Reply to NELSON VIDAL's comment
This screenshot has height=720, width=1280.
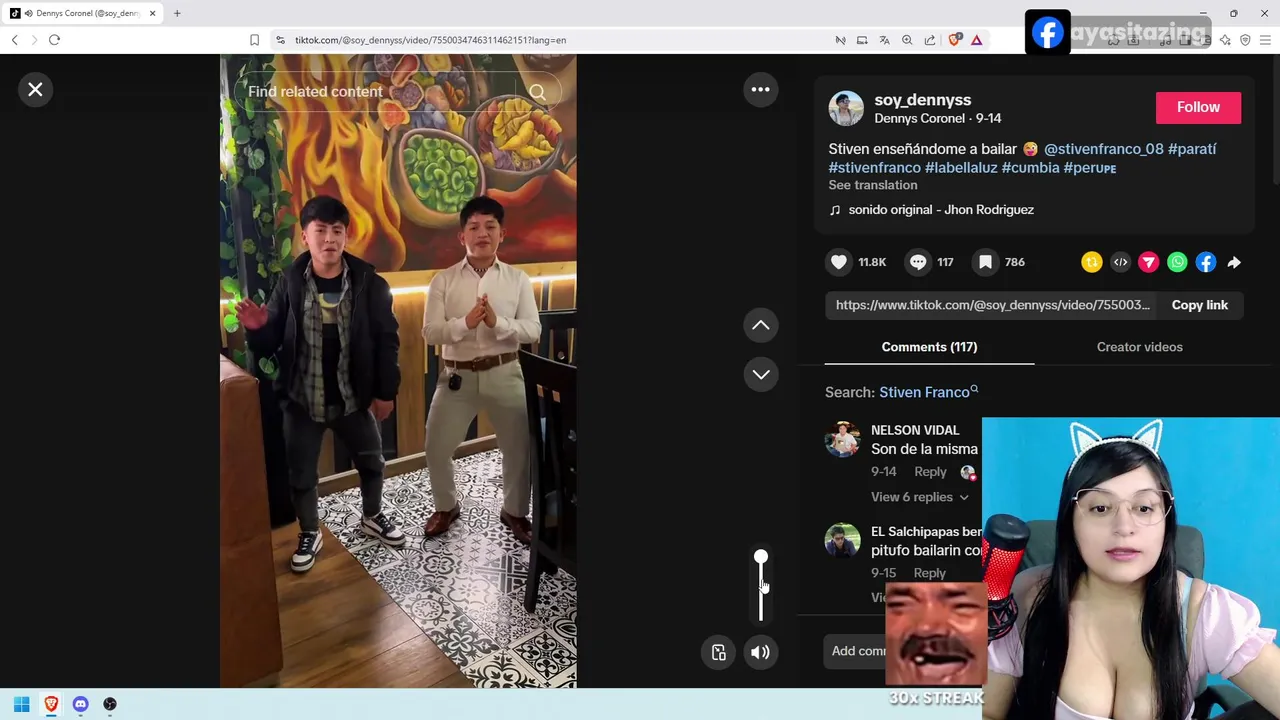(930, 472)
